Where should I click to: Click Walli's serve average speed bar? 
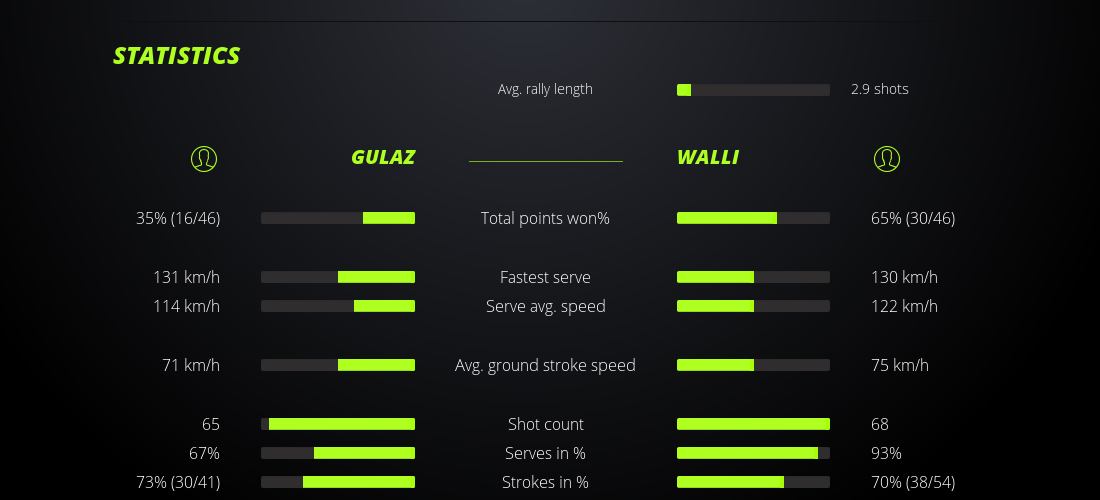(753, 306)
